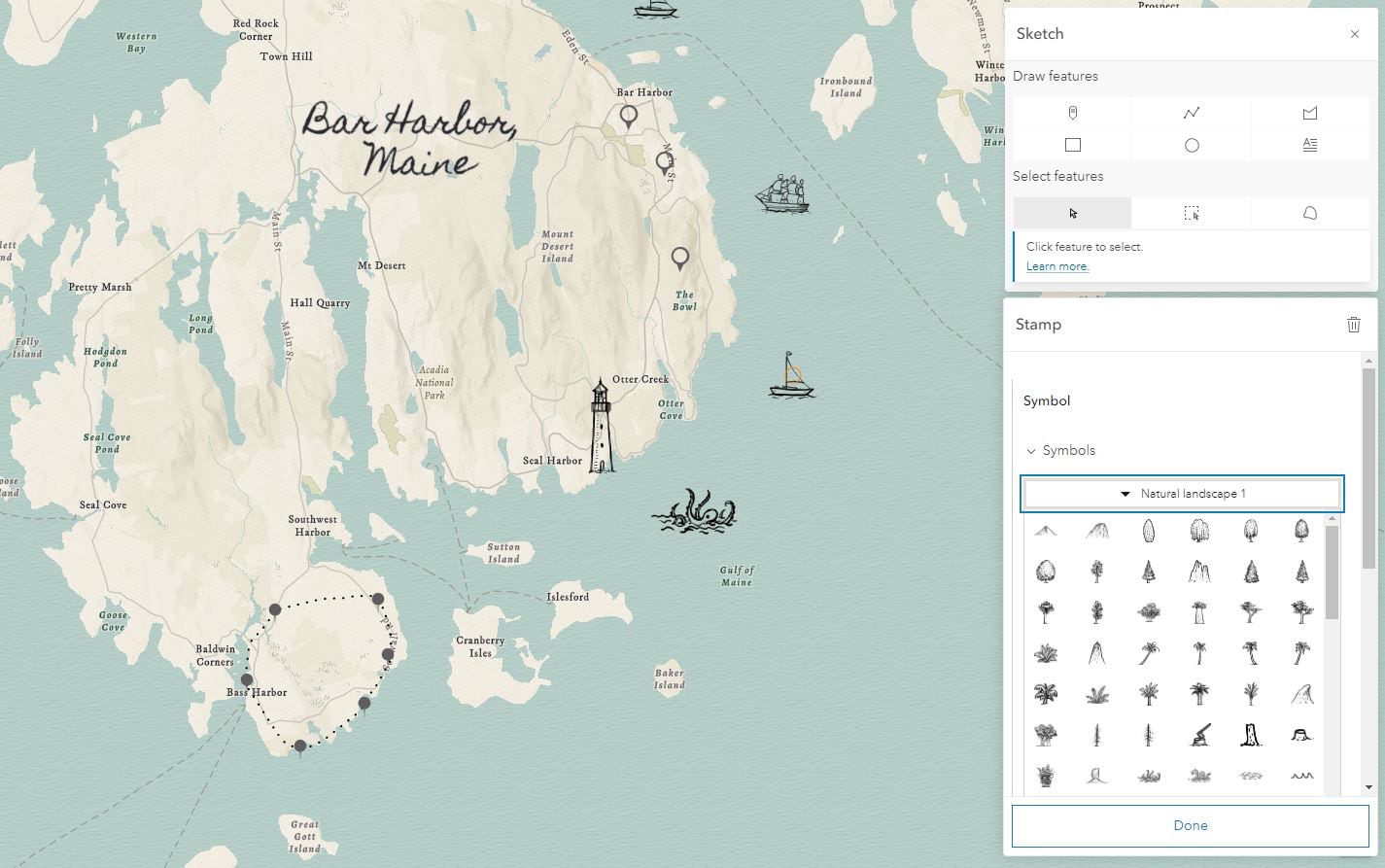The height and width of the screenshot is (868, 1385).
Task: Pick the mountain peak symbol stamp
Action: point(1045,530)
